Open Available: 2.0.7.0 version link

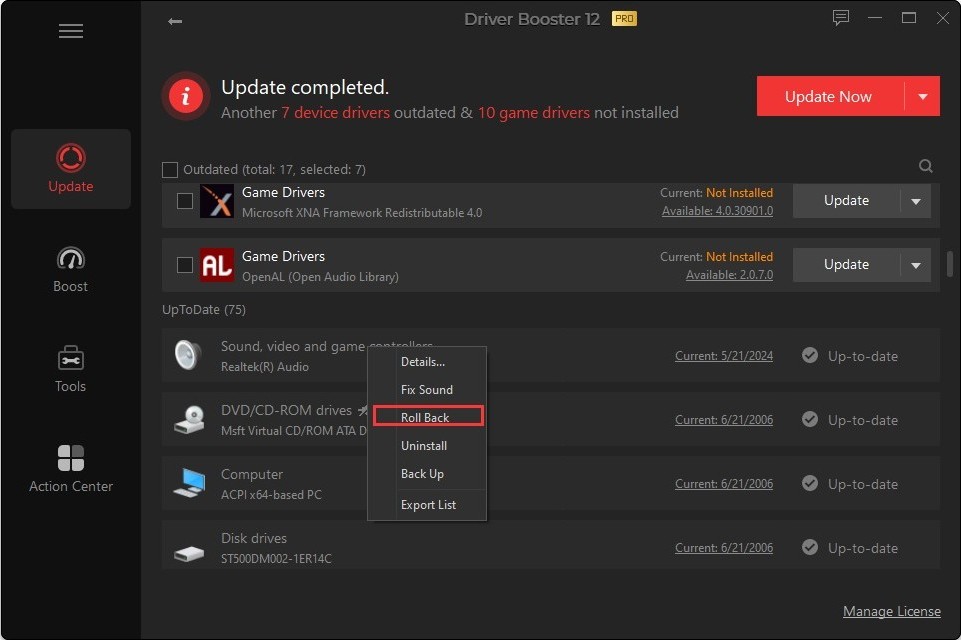point(729,275)
